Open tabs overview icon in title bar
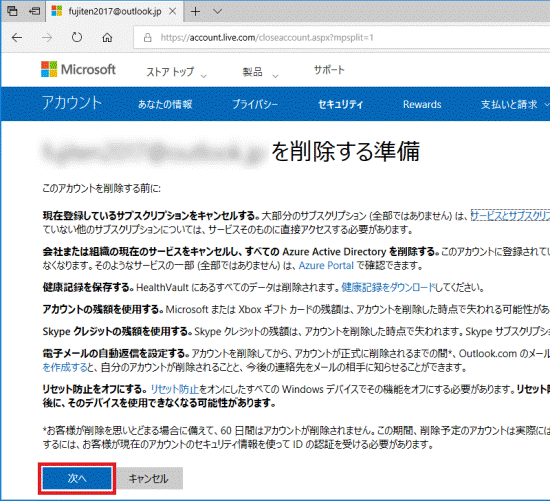 pyautogui.click(x=12, y=11)
